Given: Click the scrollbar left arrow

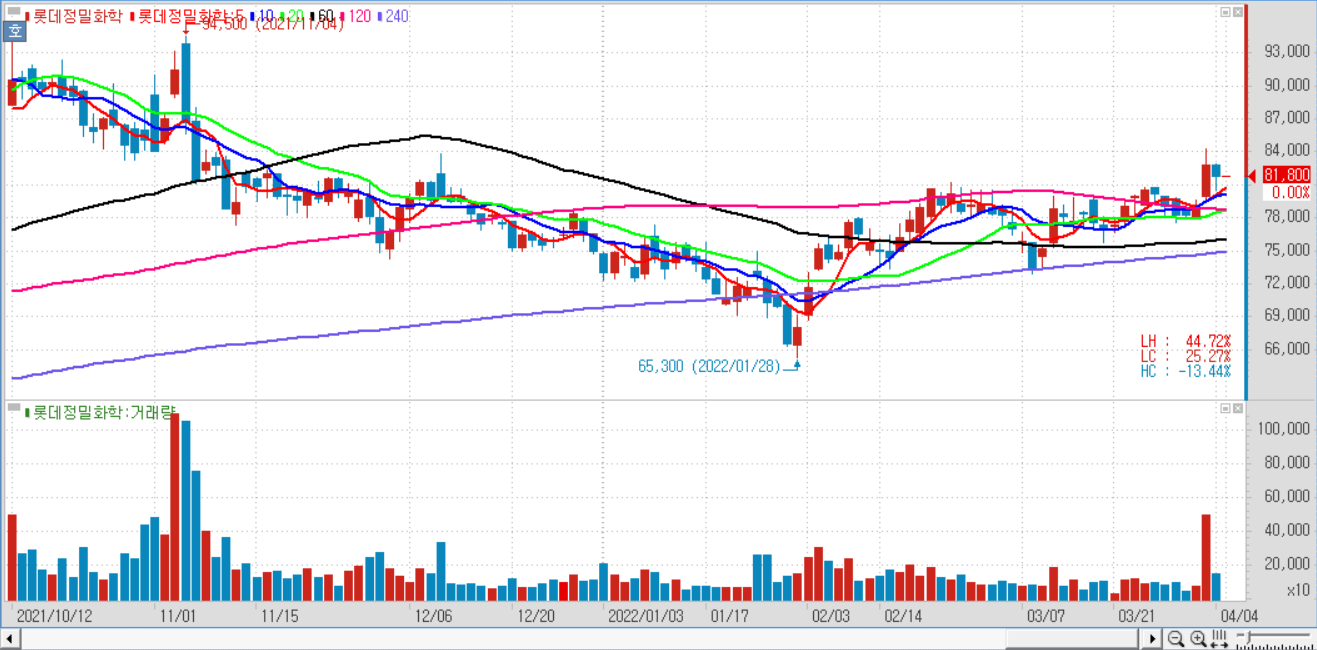Looking at the screenshot, I should pos(10,638).
